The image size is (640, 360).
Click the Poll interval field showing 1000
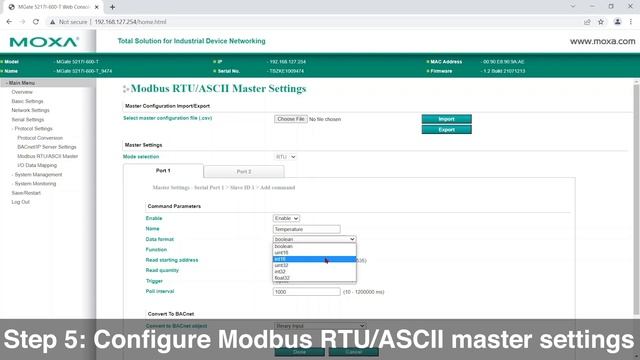[307, 292]
